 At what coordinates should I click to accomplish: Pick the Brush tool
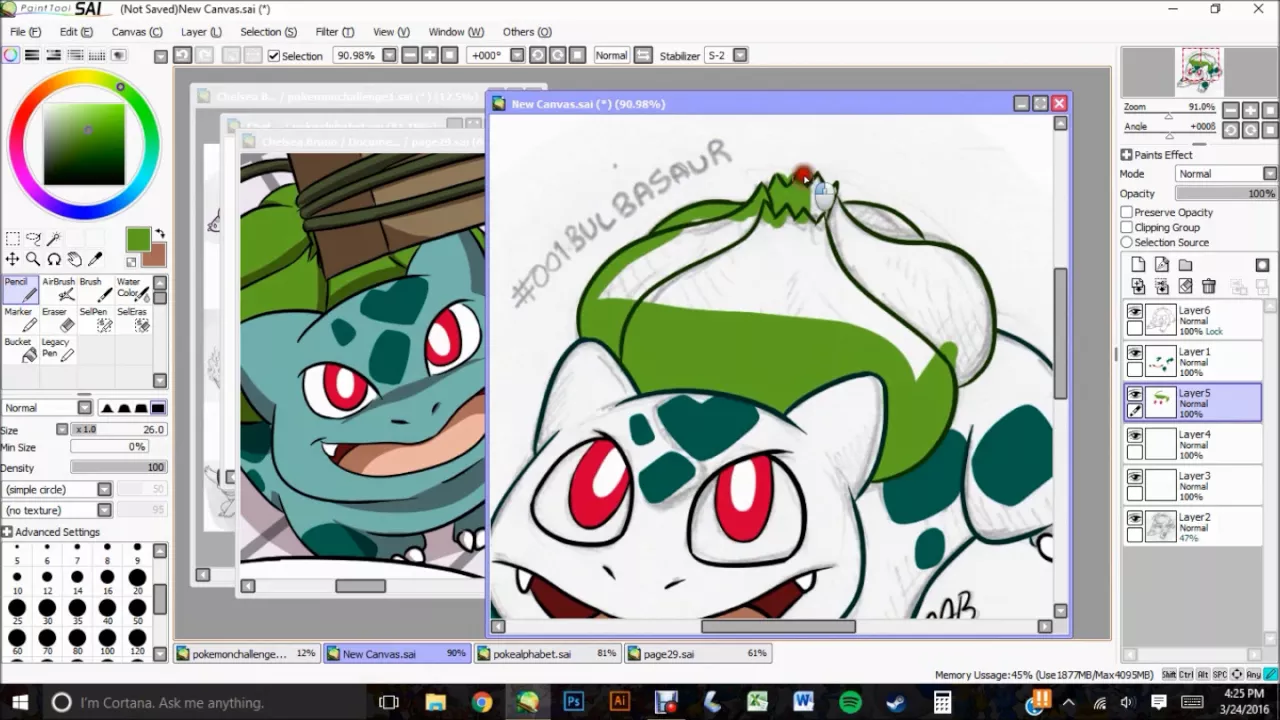coord(95,289)
